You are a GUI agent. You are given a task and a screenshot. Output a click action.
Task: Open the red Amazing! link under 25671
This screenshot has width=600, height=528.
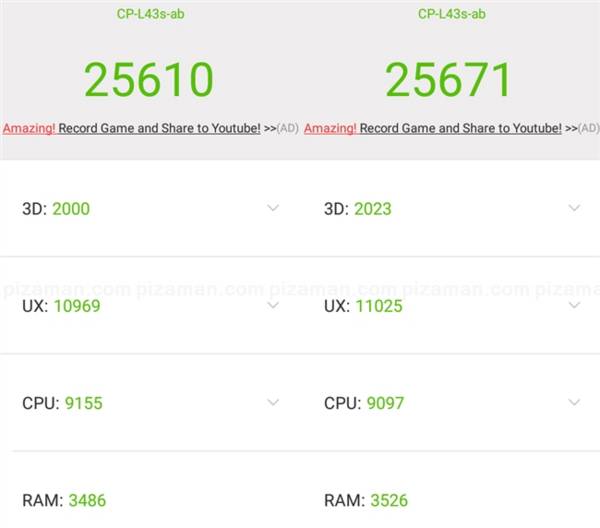tap(330, 128)
